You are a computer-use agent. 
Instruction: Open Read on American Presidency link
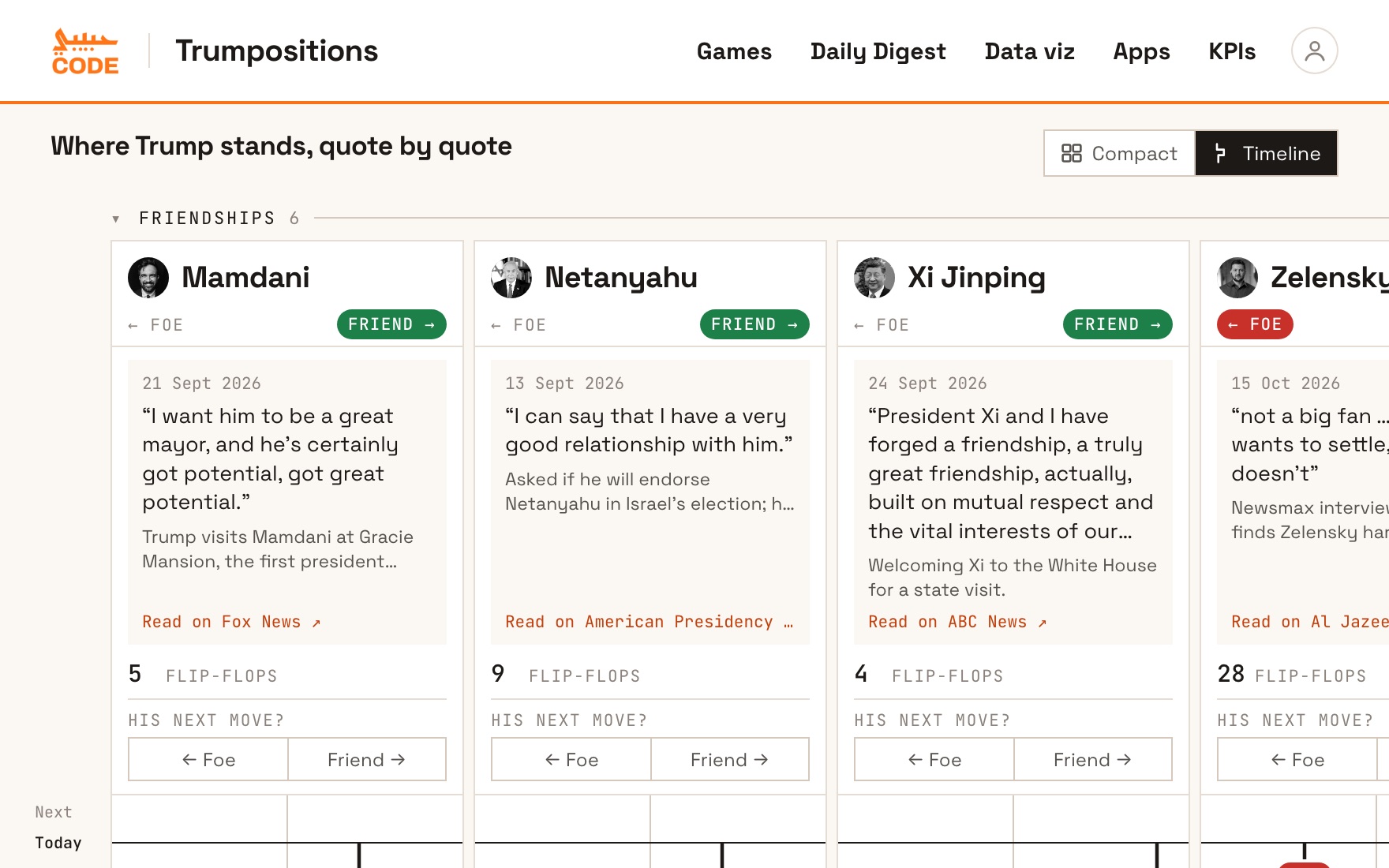click(650, 622)
